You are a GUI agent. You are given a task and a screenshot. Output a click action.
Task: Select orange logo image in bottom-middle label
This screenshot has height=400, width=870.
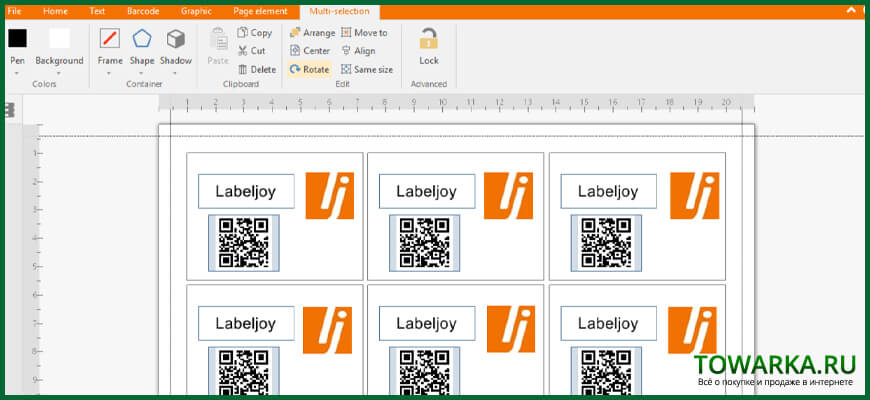click(x=511, y=328)
